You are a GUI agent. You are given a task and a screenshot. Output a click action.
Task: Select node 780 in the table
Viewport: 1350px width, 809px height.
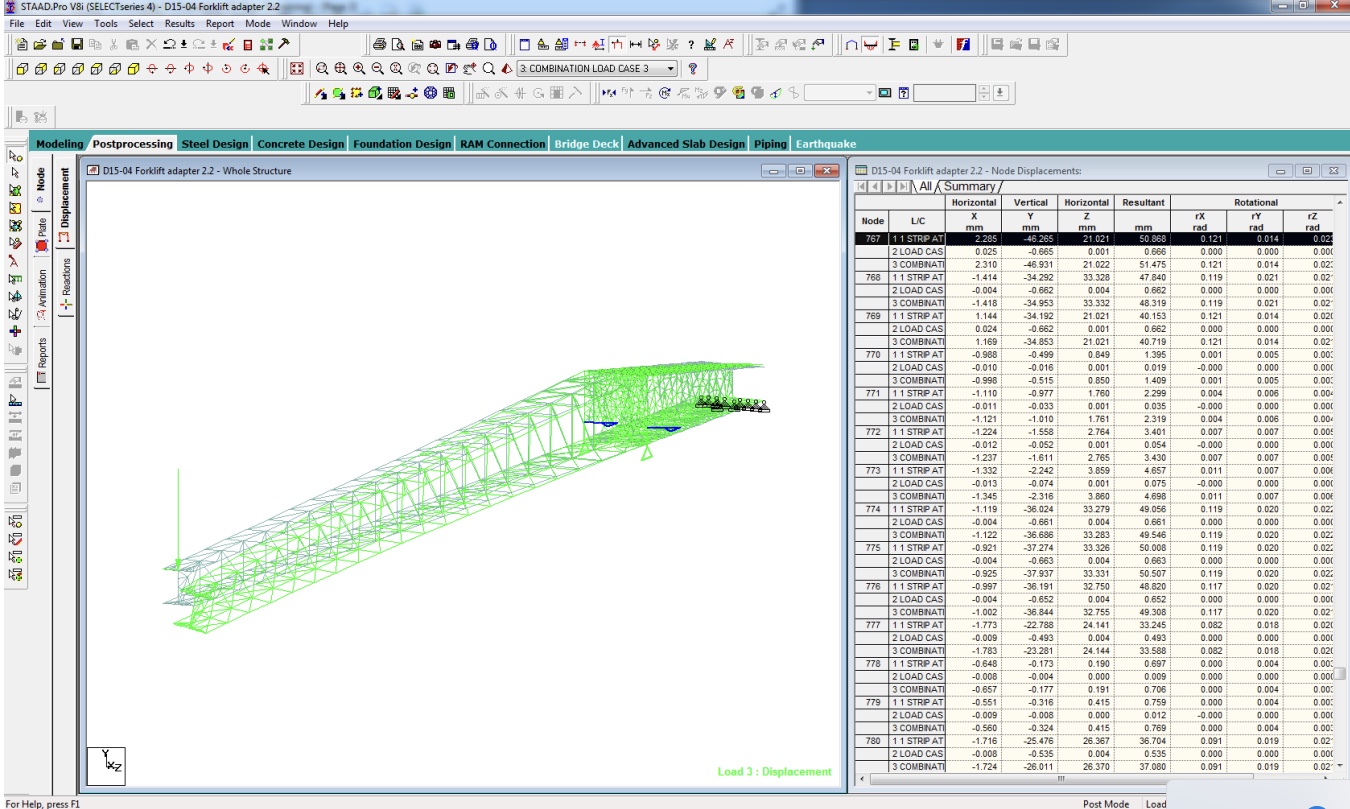pos(873,741)
